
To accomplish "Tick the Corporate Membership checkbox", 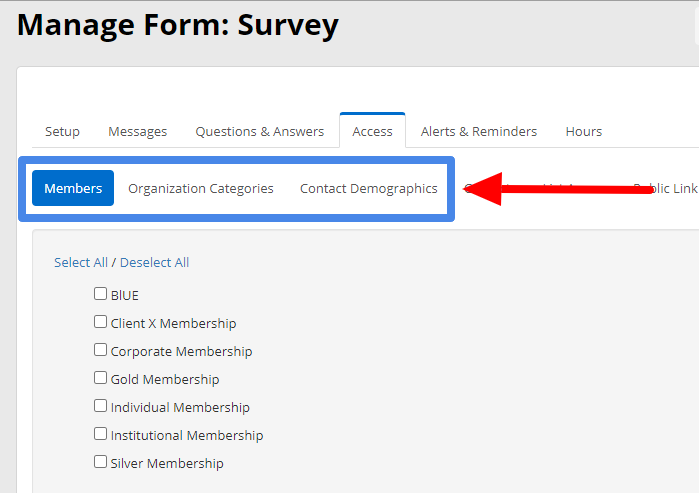I will (100, 350).
